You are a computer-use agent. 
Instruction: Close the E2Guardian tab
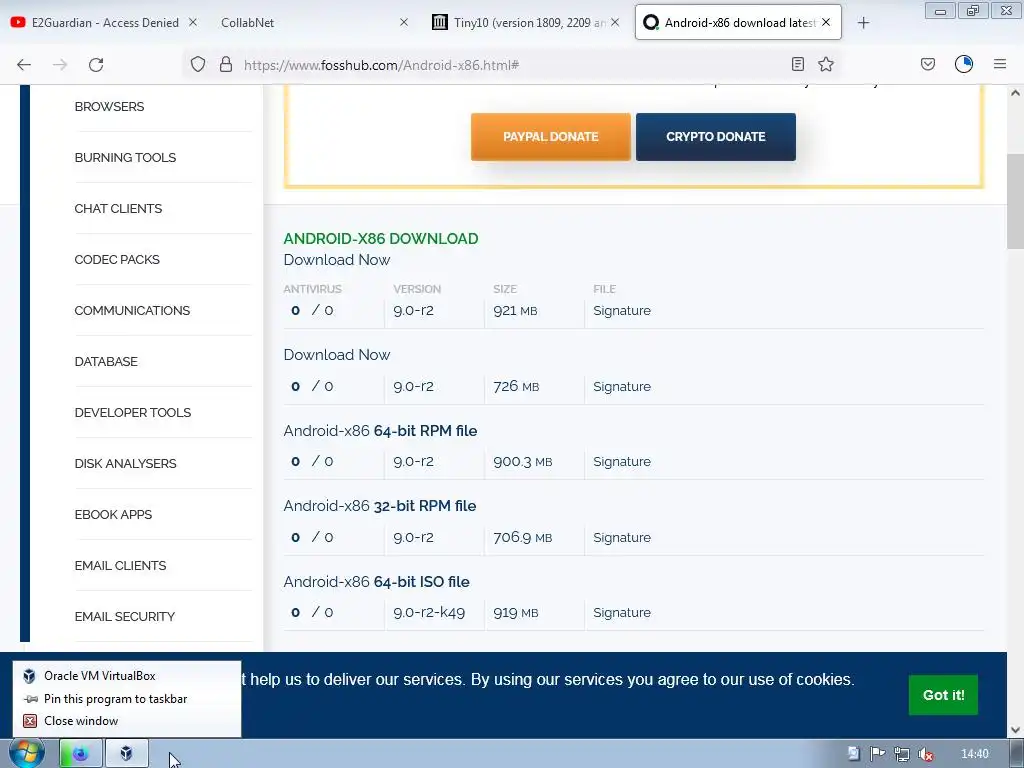193,22
